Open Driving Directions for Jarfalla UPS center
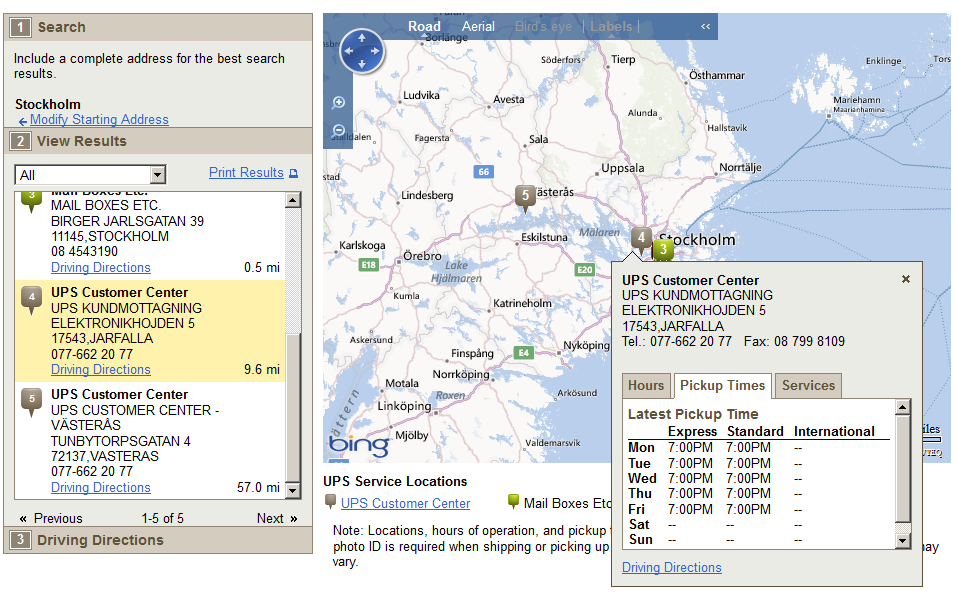 coord(101,370)
